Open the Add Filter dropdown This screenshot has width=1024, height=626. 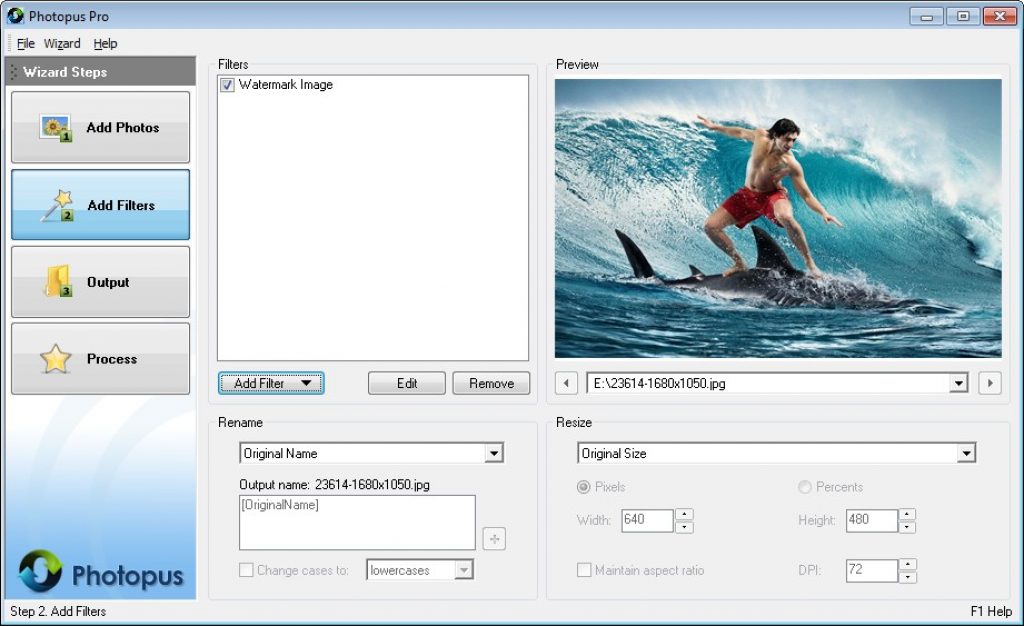[x=271, y=383]
